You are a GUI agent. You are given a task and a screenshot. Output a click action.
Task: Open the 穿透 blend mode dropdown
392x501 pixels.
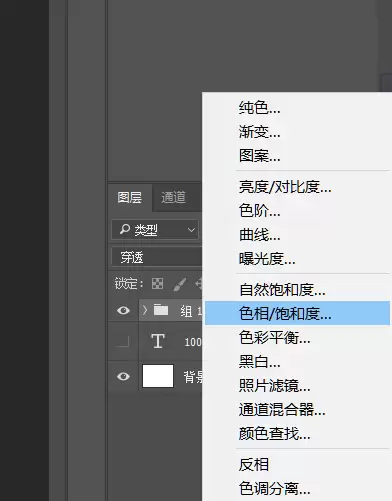click(157, 257)
